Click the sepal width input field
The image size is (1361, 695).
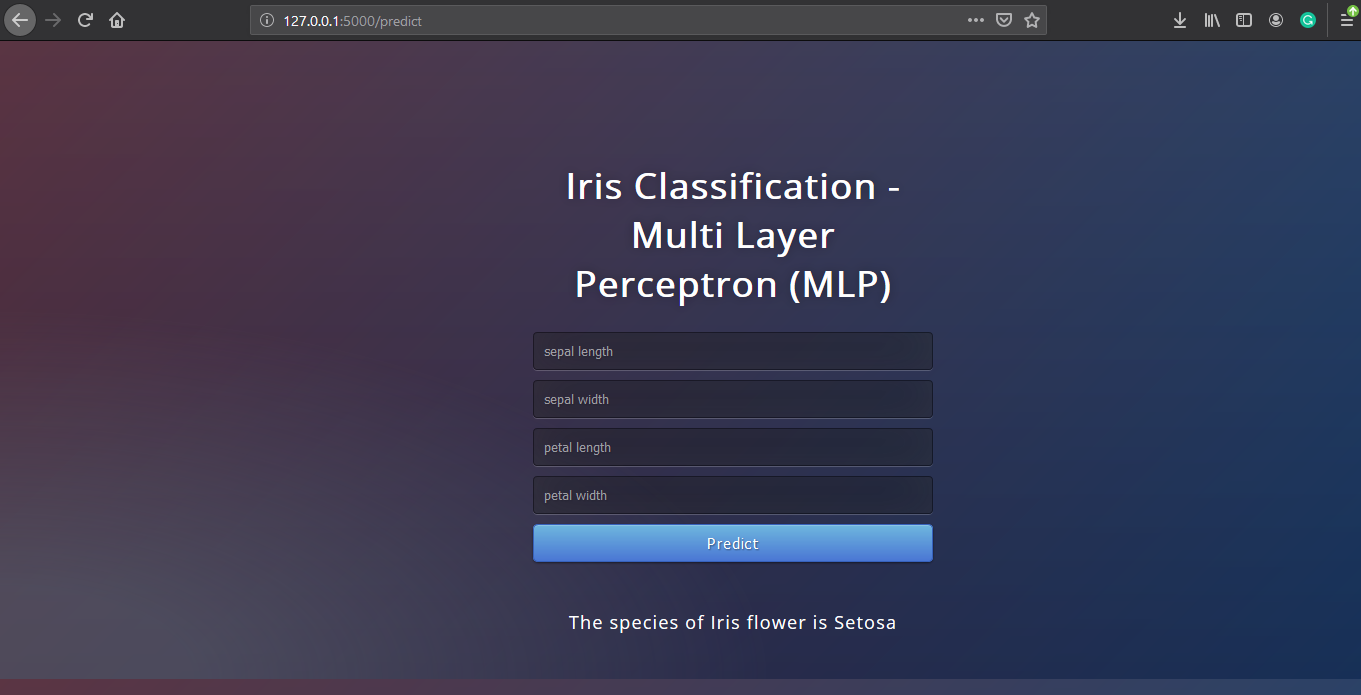click(x=732, y=399)
